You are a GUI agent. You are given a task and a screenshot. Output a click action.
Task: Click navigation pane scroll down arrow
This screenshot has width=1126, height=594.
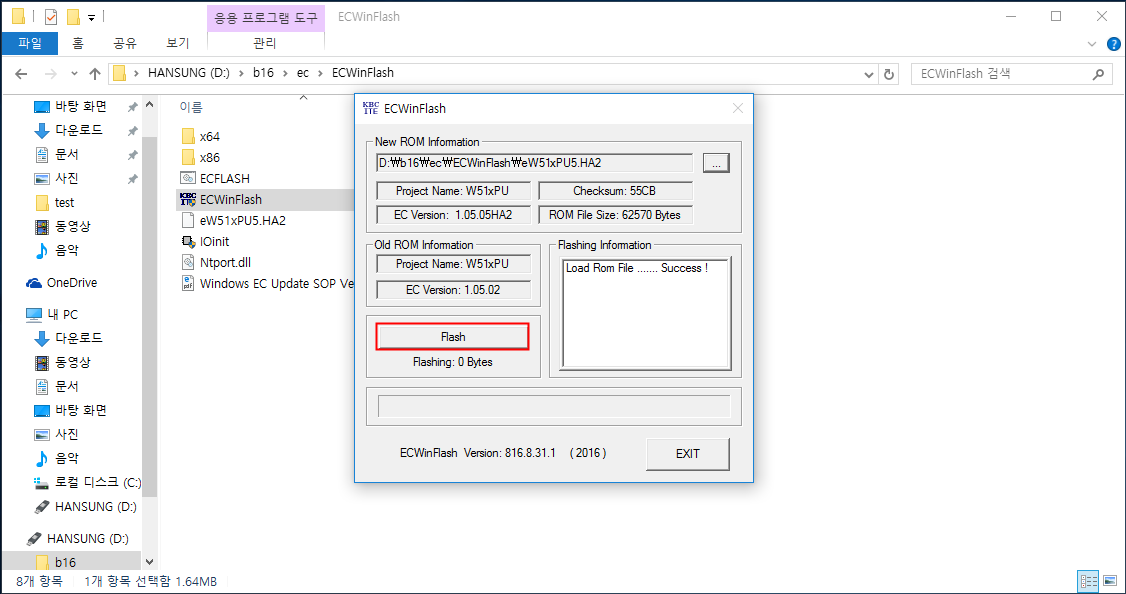(x=149, y=562)
